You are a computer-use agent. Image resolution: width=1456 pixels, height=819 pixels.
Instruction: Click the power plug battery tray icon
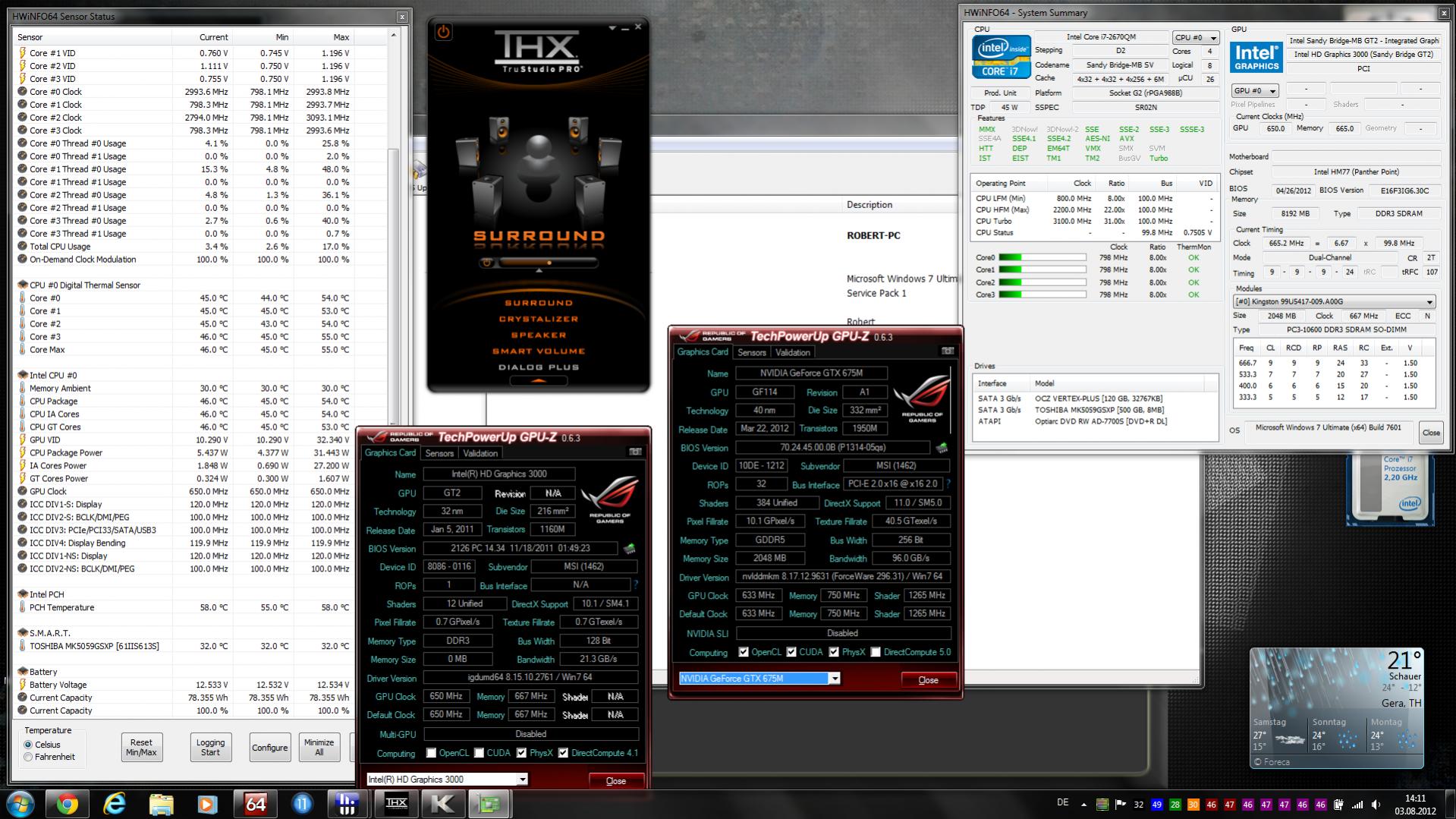coord(1339,805)
